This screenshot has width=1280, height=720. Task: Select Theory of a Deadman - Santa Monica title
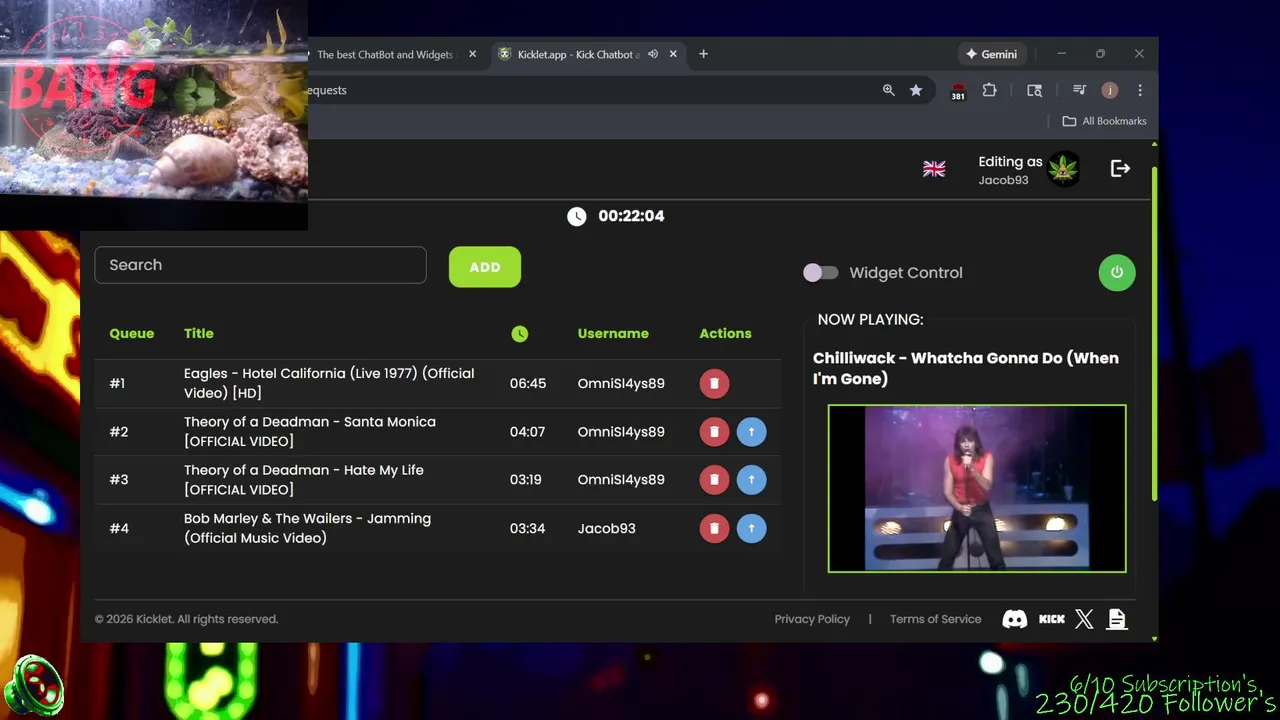point(310,432)
